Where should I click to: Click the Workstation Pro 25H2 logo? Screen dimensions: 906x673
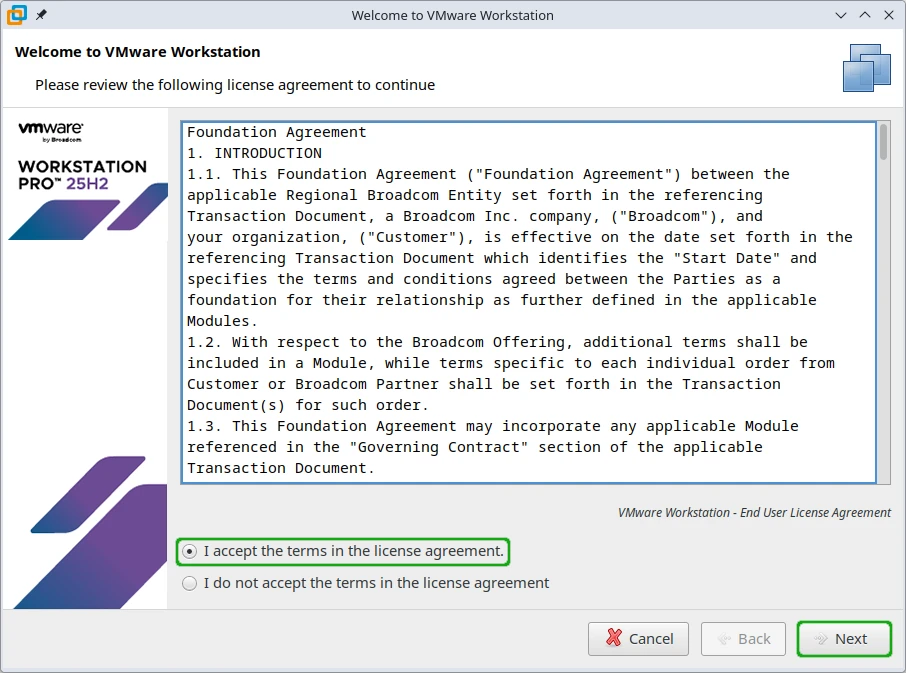point(82,175)
